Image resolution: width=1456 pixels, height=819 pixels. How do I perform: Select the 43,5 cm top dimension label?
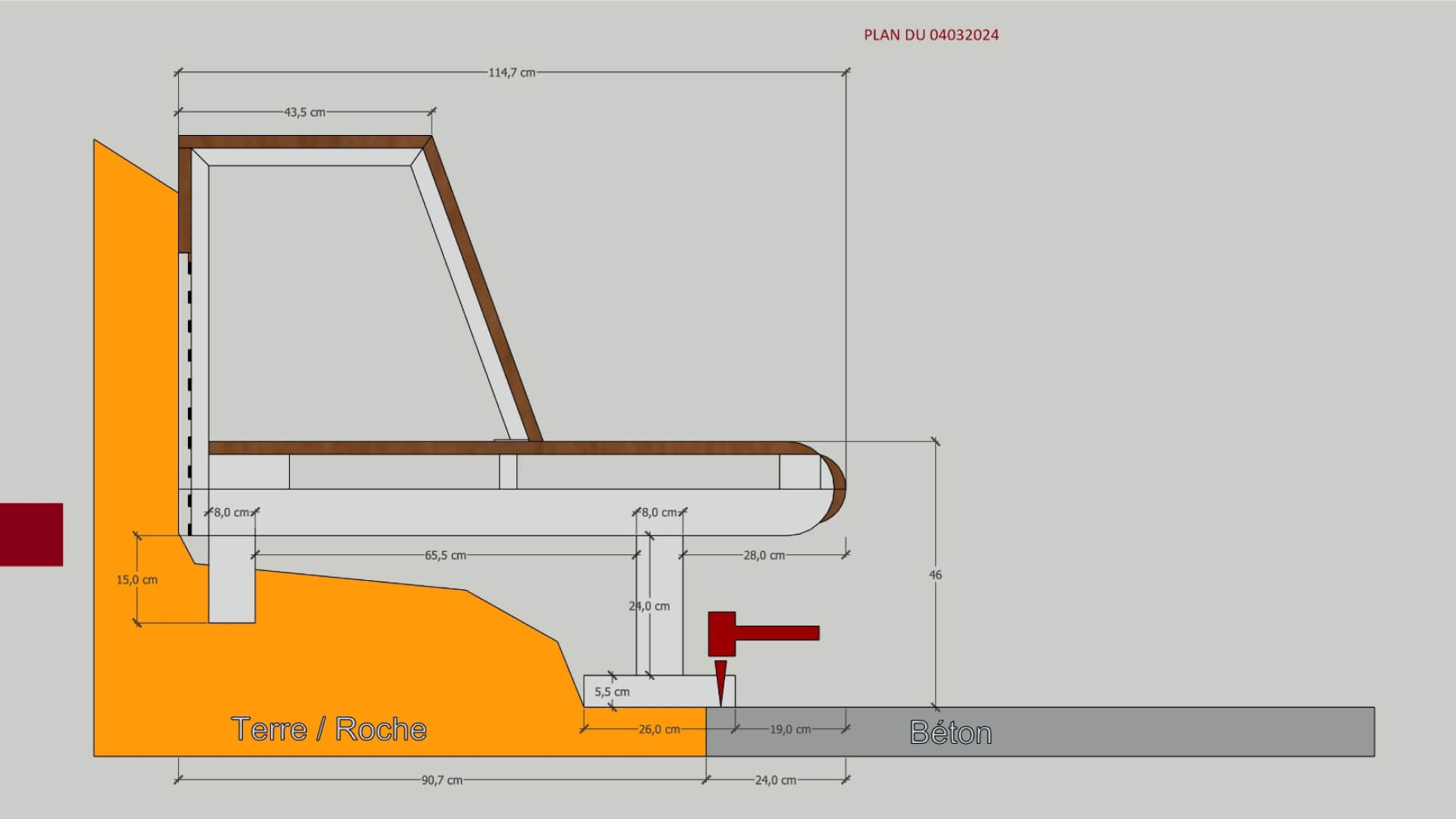(x=305, y=112)
